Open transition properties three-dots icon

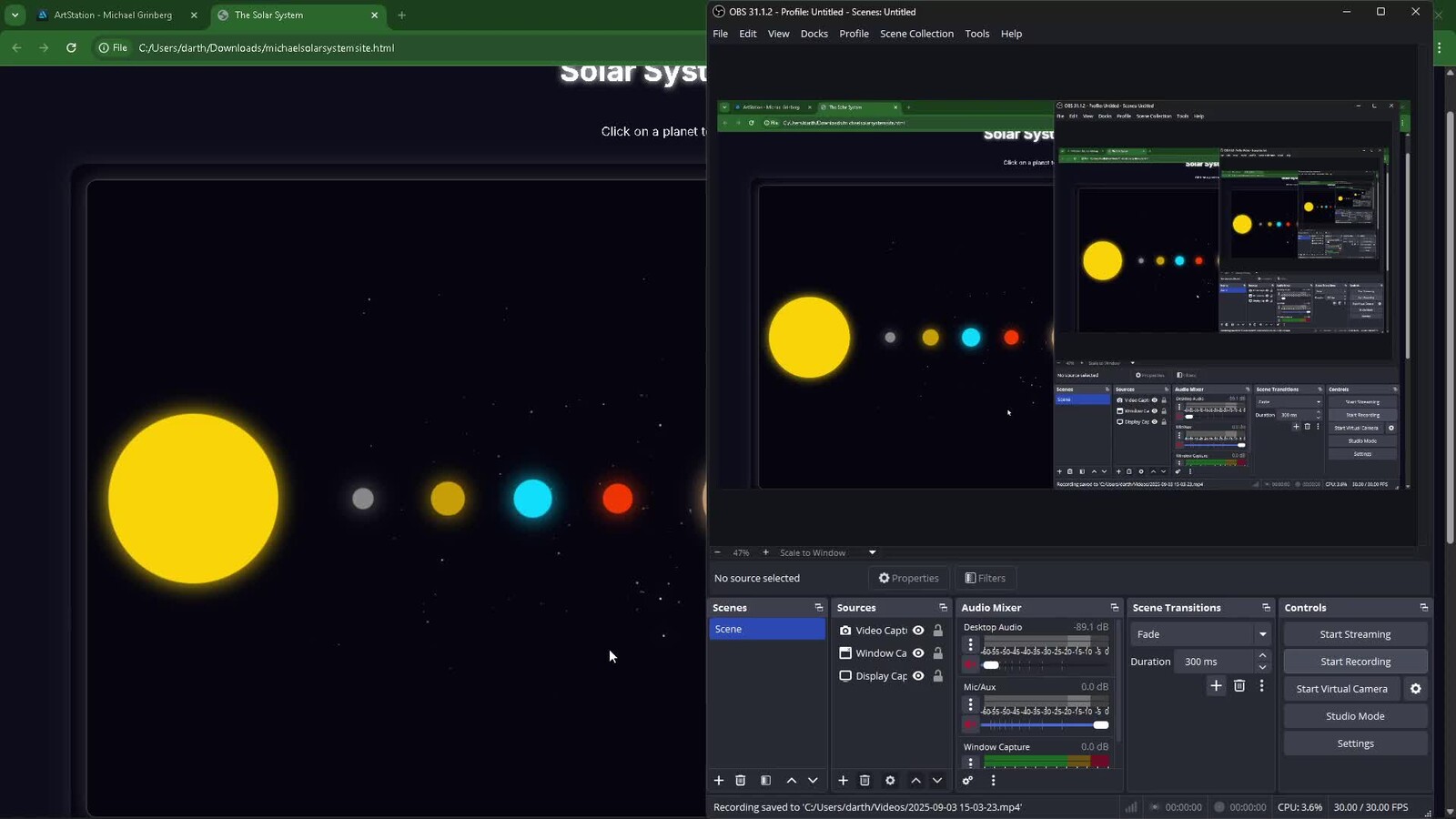tap(1262, 686)
